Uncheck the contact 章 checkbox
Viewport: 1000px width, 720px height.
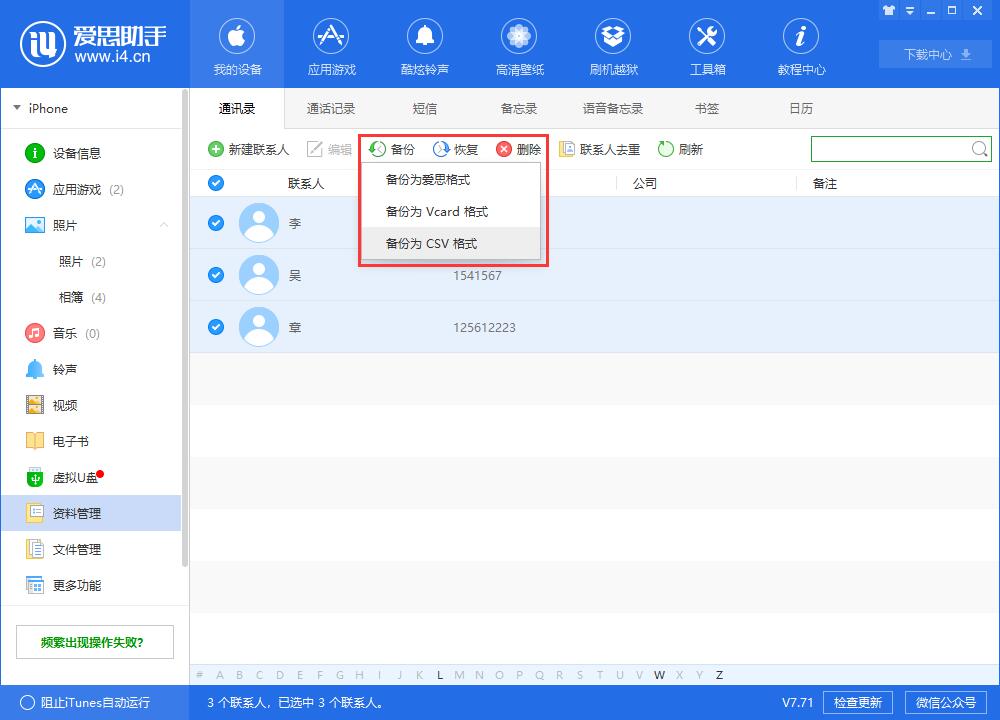pyautogui.click(x=216, y=327)
